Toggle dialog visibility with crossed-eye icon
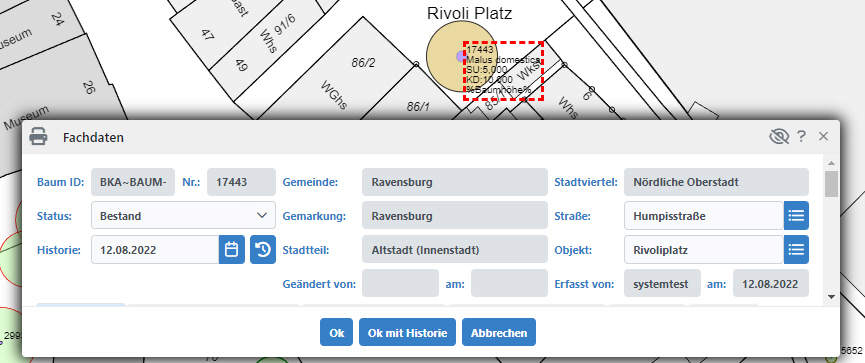 coord(779,137)
